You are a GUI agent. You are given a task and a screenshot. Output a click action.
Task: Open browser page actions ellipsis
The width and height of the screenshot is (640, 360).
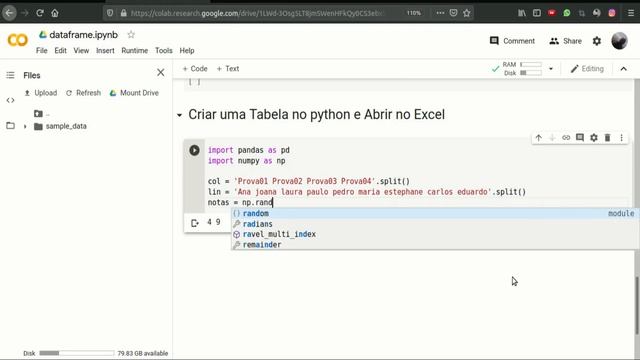pos(440,13)
